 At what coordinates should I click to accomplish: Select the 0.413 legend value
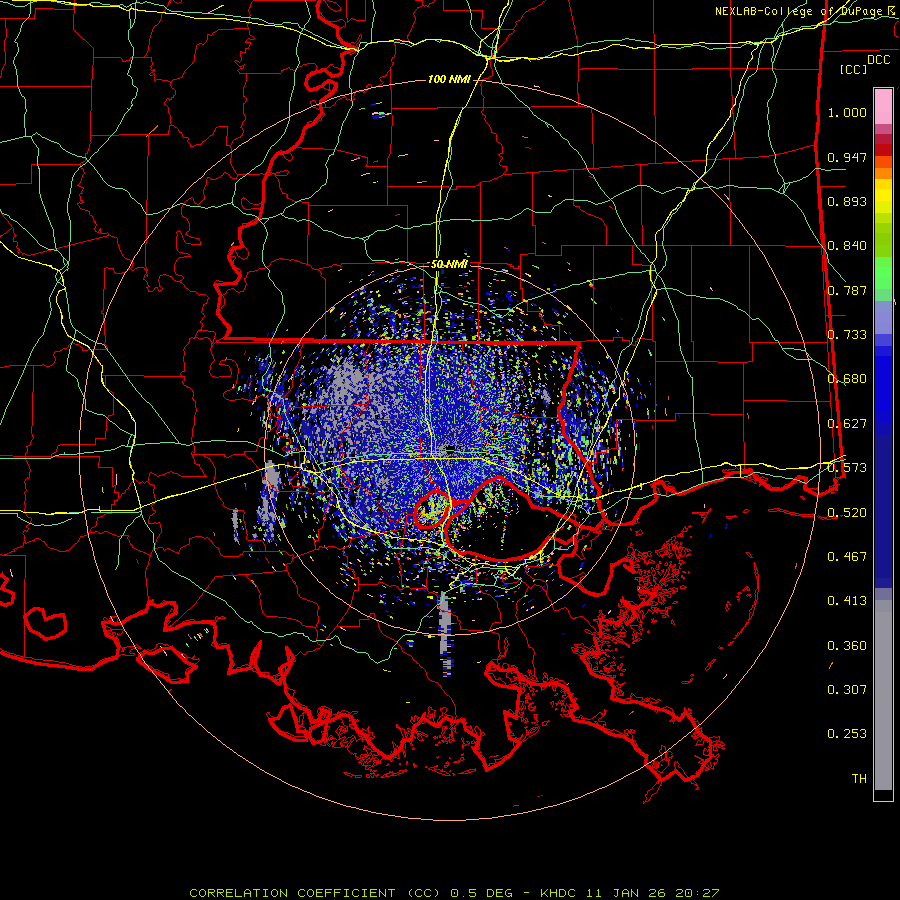[847, 601]
